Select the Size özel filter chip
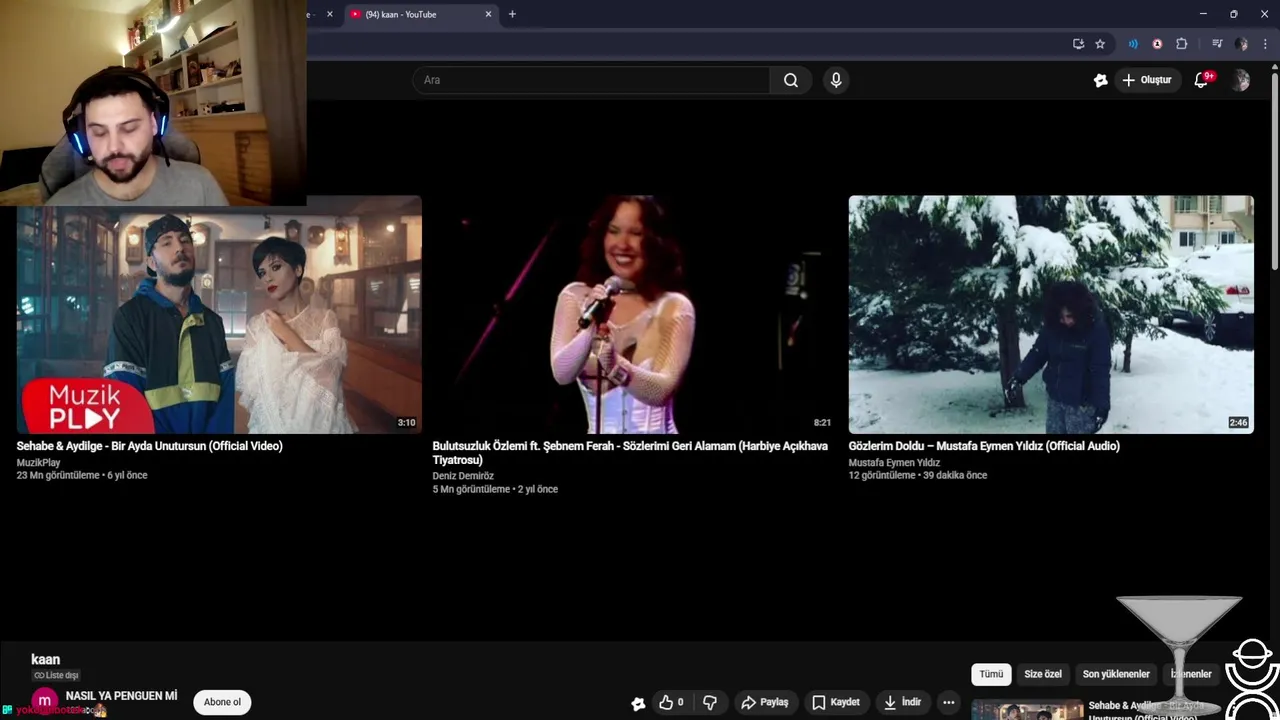The height and width of the screenshot is (720, 1280). click(x=1043, y=674)
